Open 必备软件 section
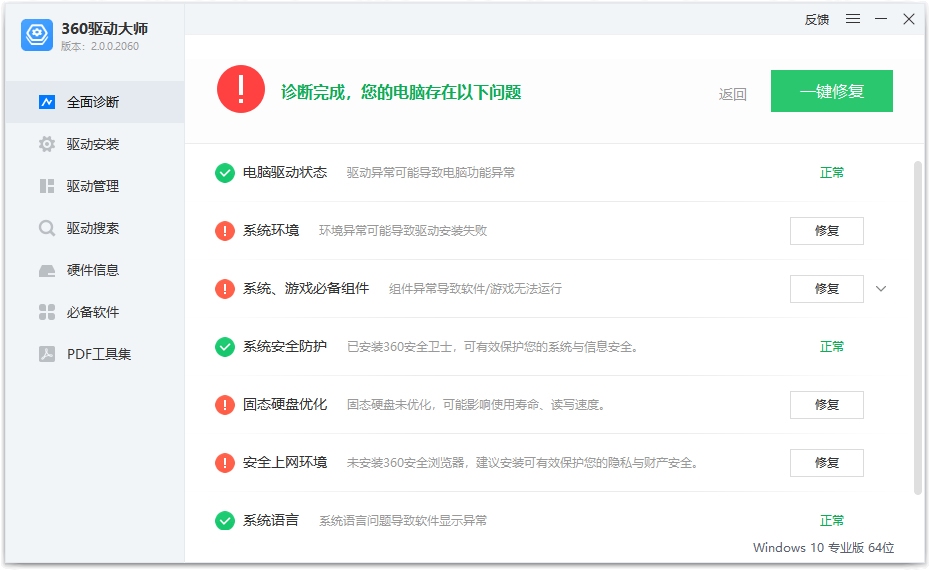930x570 pixels. [95, 312]
